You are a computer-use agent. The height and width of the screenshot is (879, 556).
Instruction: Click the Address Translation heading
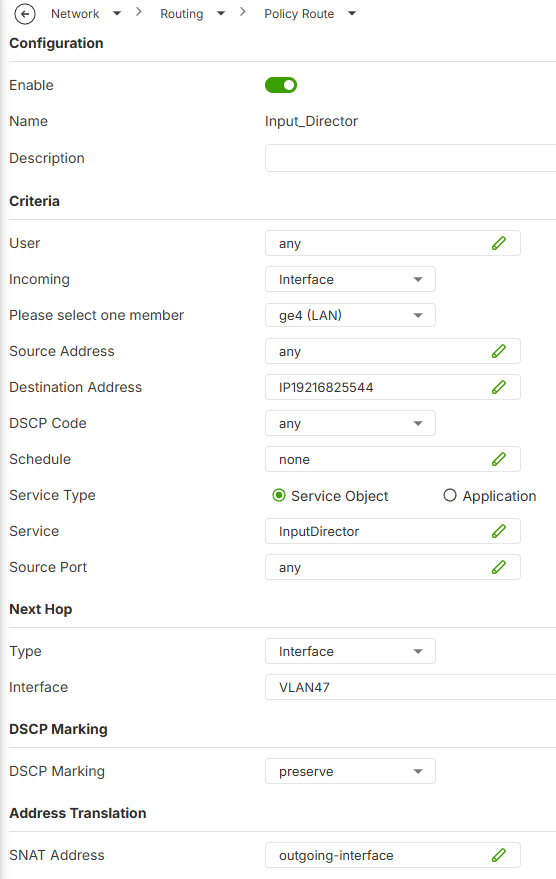78,813
